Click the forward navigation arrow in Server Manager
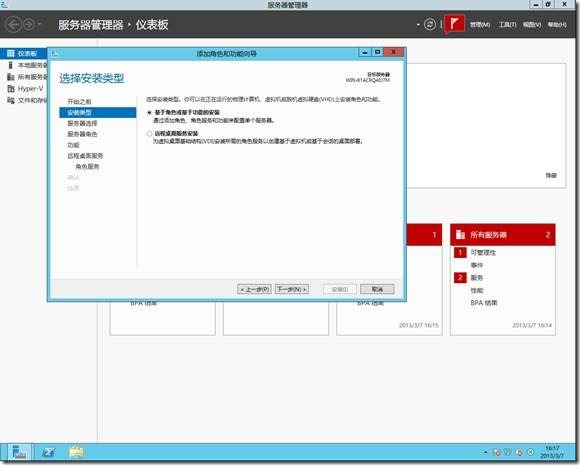Viewport: 580px width, 465px height. tap(29, 25)
